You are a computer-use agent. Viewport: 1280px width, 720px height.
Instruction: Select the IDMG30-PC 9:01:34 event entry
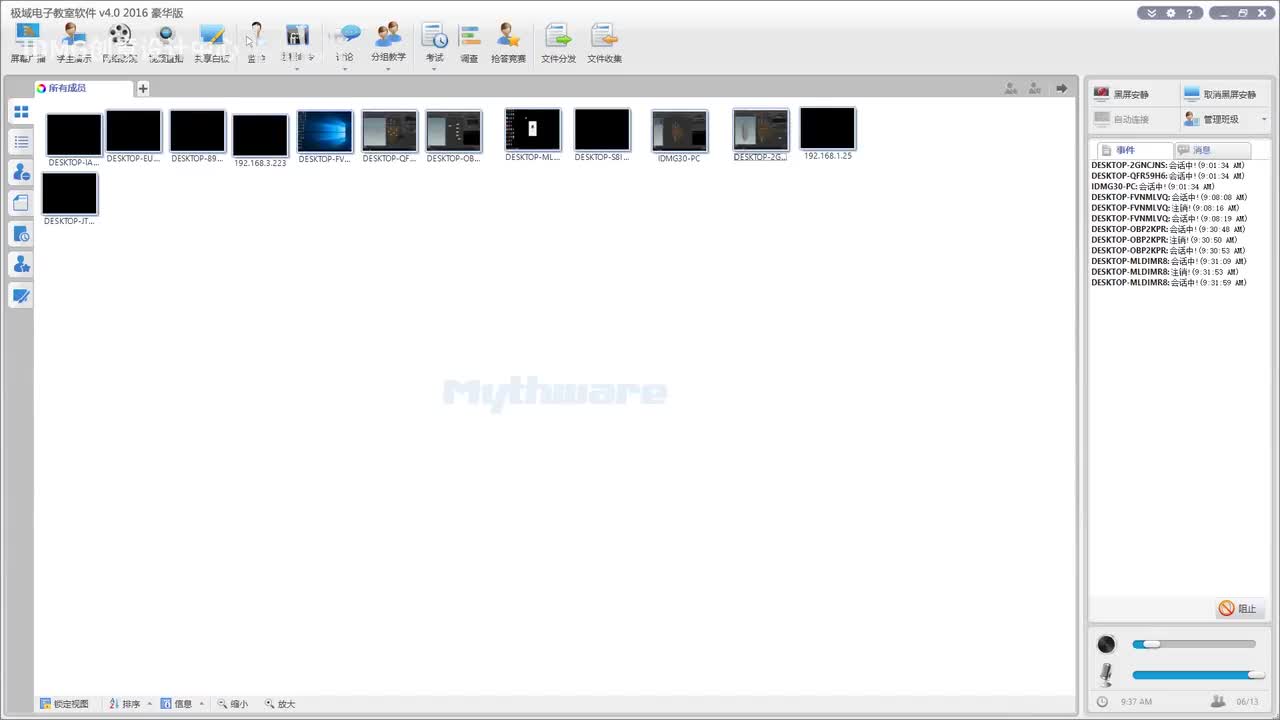(x=1153, y=187)
